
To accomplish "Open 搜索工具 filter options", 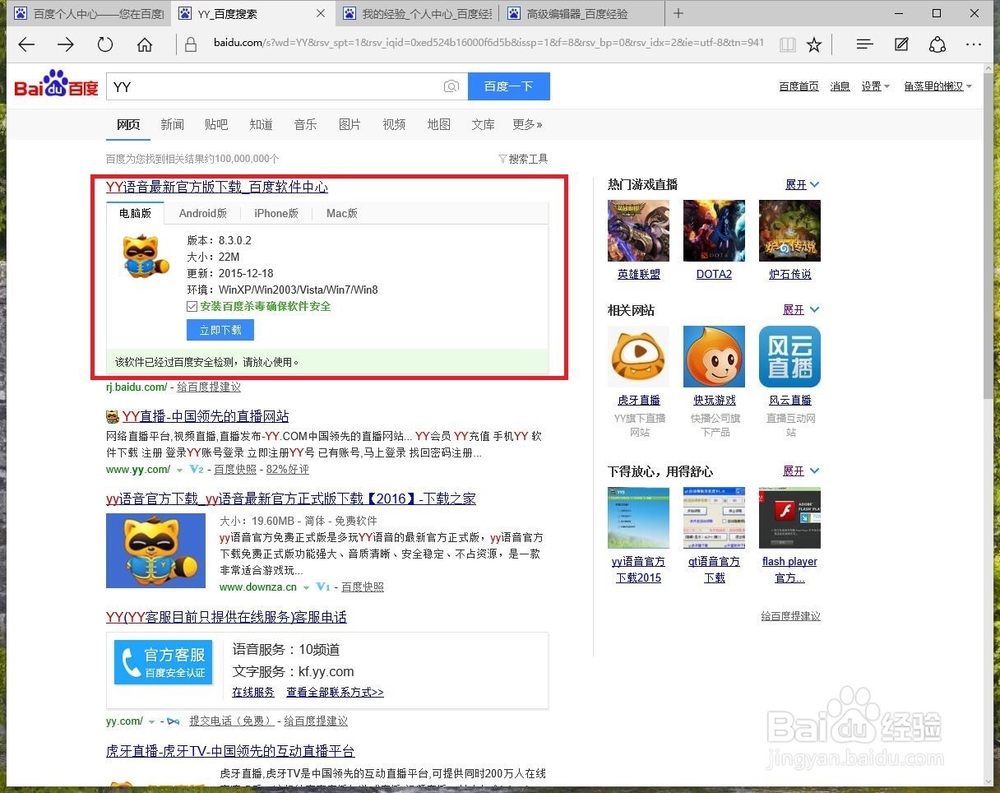I will click(523, 159).
